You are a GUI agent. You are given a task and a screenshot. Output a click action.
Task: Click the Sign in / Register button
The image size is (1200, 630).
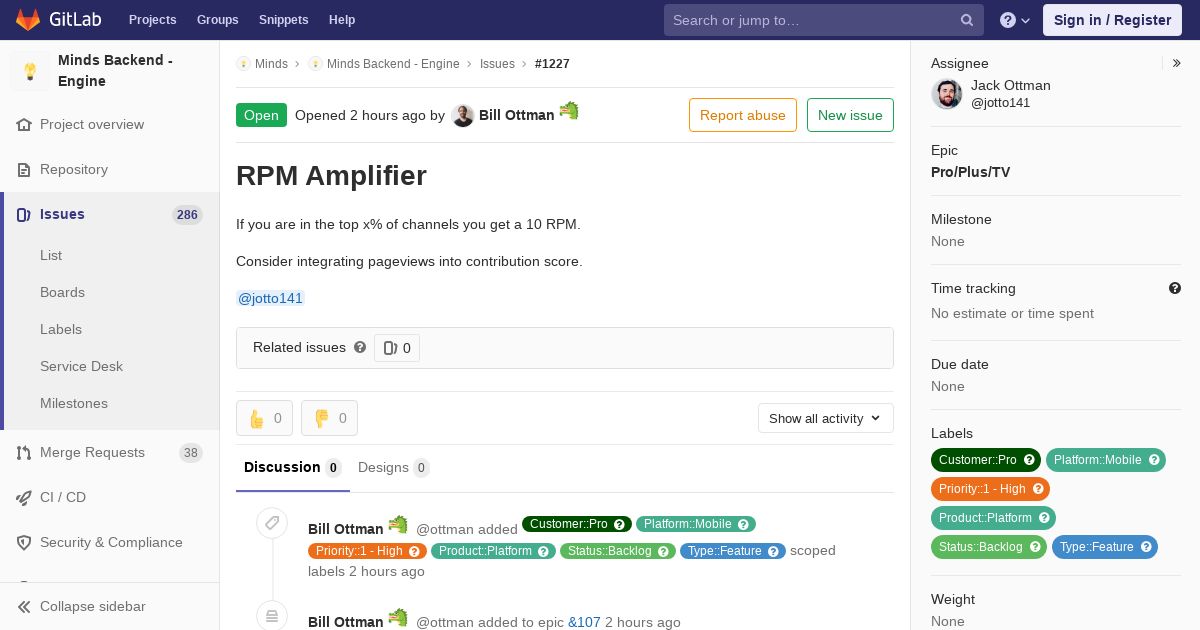point(1112,20)
